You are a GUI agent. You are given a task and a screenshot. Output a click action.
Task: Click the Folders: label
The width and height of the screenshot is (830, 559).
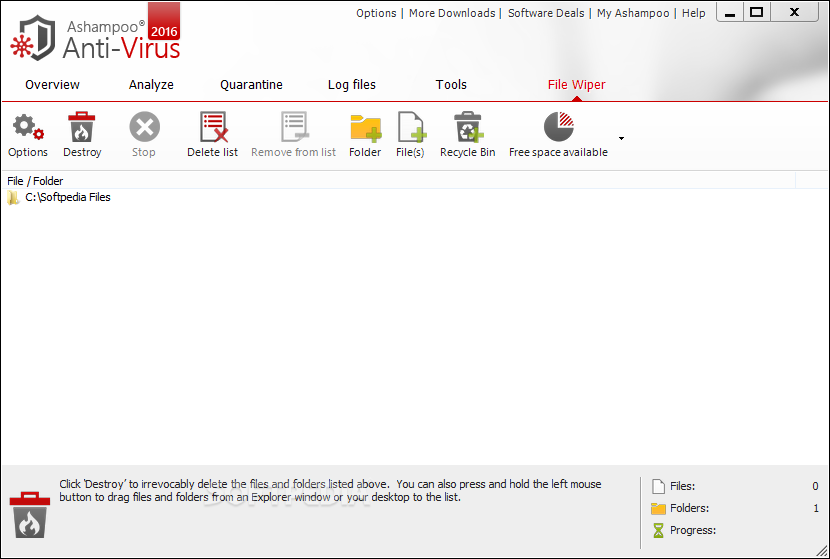click(x=689, y=508)
